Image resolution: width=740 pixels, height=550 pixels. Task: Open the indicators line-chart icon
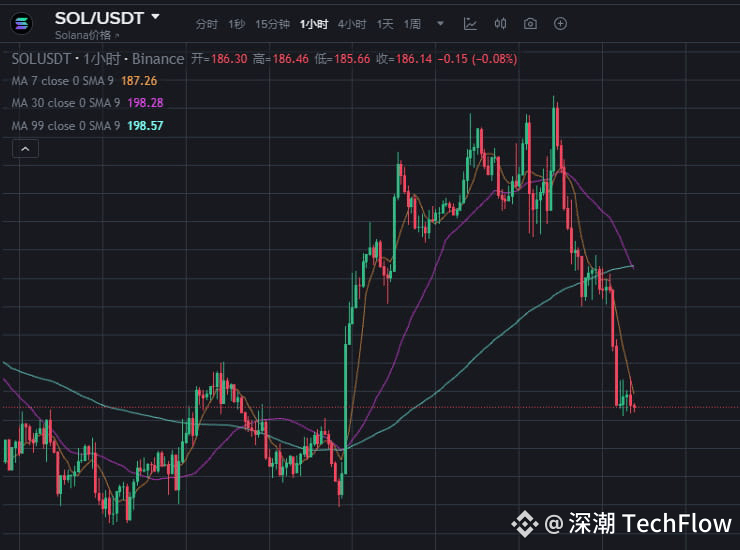(x=470, y=24)
